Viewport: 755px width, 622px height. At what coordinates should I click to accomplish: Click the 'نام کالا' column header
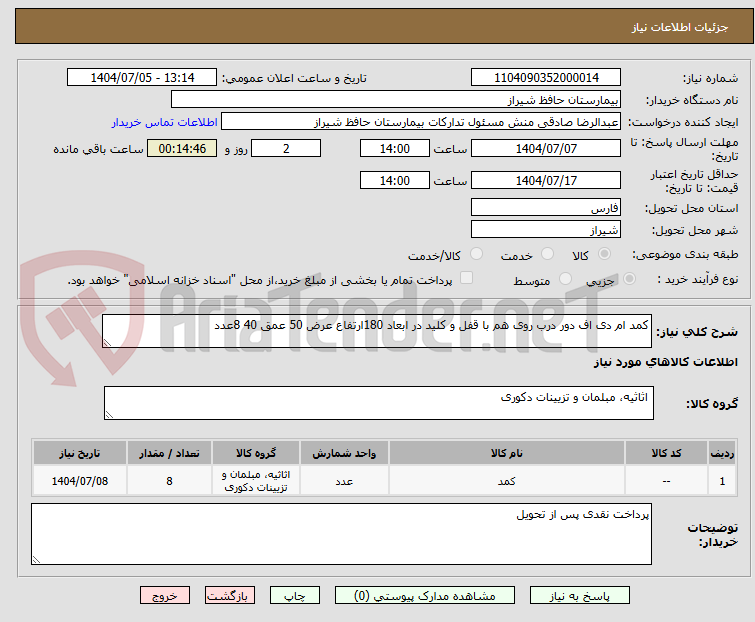(506, 453)
